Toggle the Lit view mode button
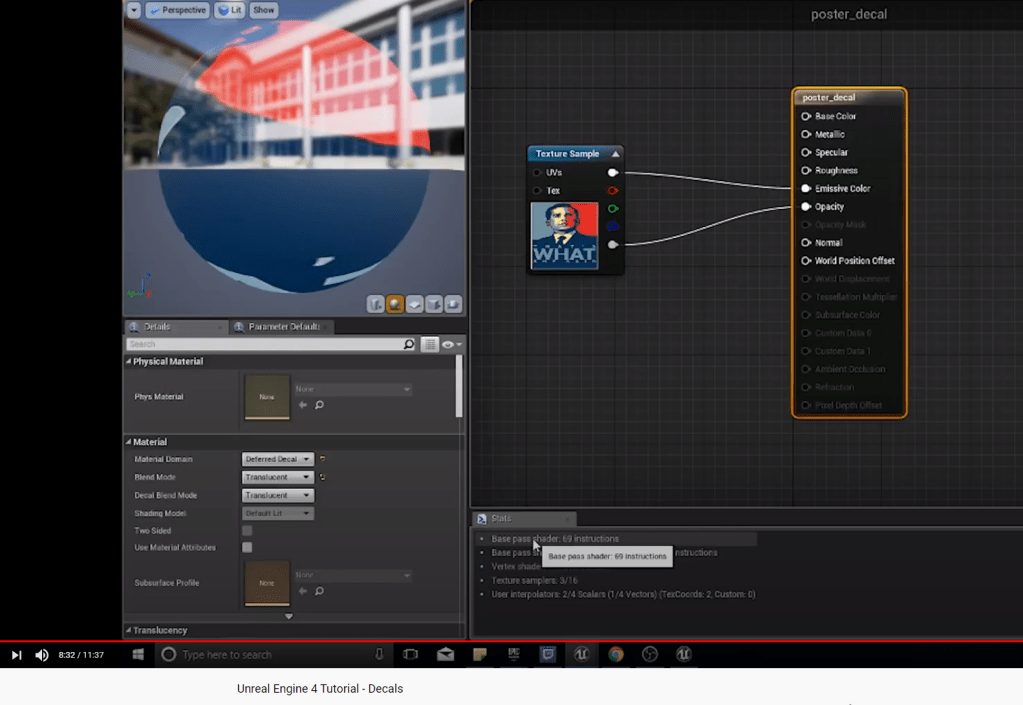Viewport: 1023px width, 705px height. coord(230,10)
